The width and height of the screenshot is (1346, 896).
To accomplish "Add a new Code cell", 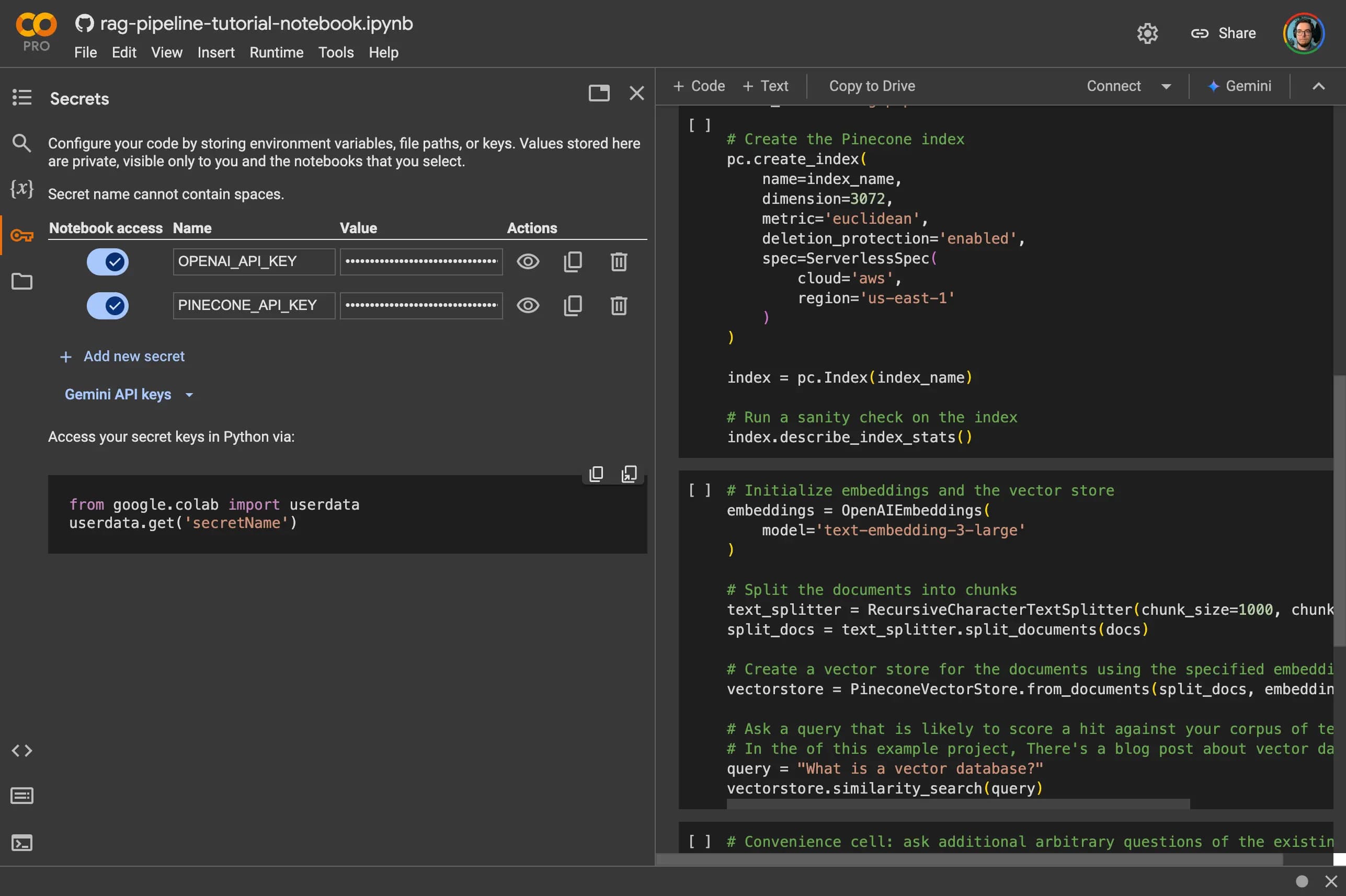I will 699,86.
